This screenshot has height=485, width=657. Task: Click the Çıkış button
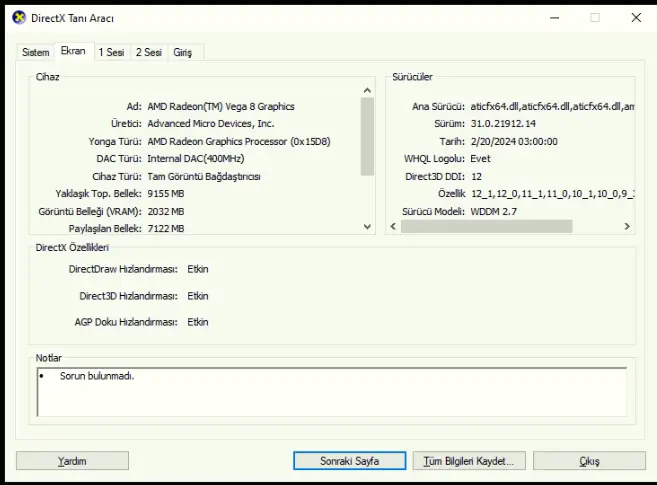[x=589, y=461]
